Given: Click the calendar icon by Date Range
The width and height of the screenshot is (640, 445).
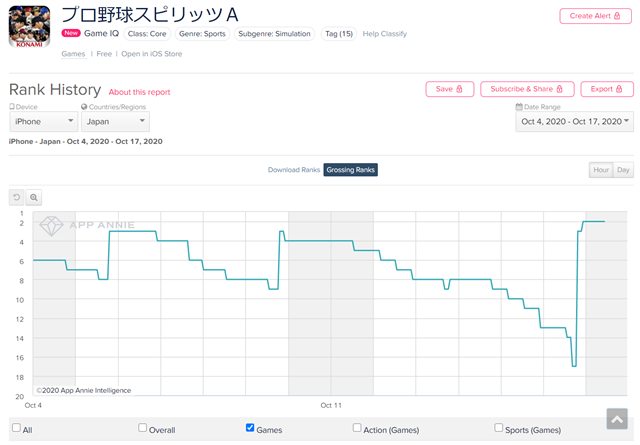Looking at the screenshot, I should [519, 107].
